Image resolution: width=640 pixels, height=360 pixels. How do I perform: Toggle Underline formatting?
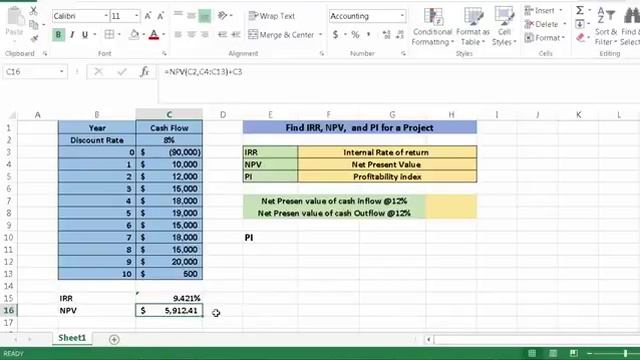pos(85,35)
